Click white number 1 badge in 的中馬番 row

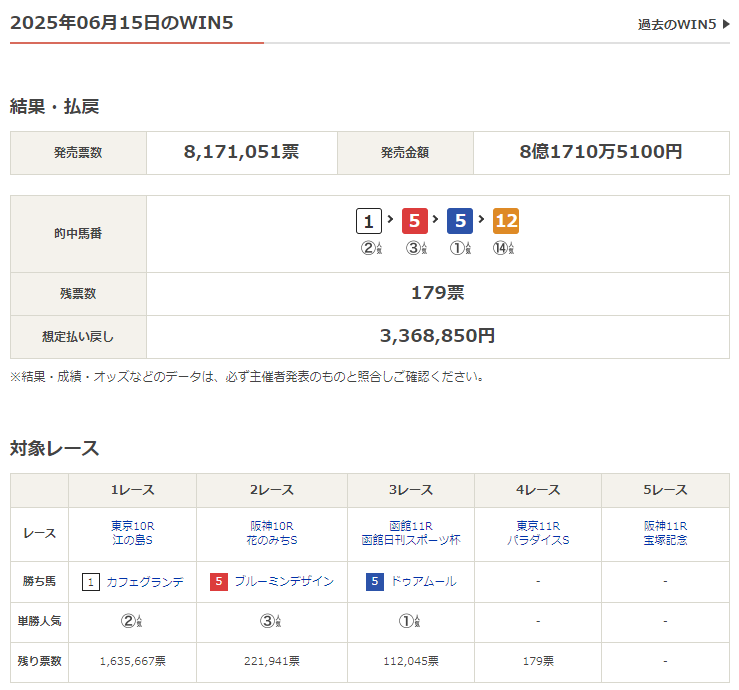(x=369, y=221)
